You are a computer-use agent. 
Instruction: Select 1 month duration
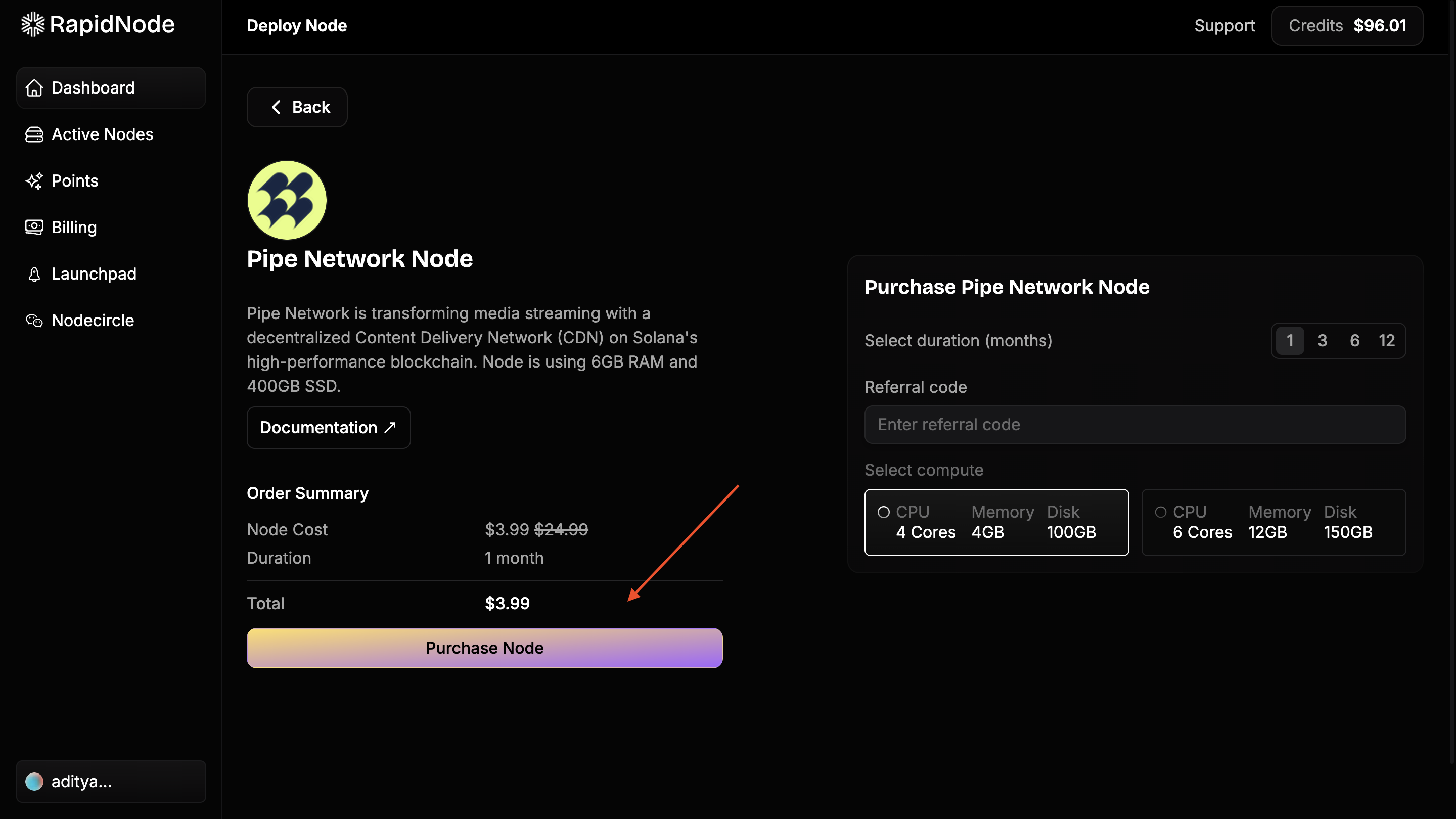click(x=1290, y=341)
